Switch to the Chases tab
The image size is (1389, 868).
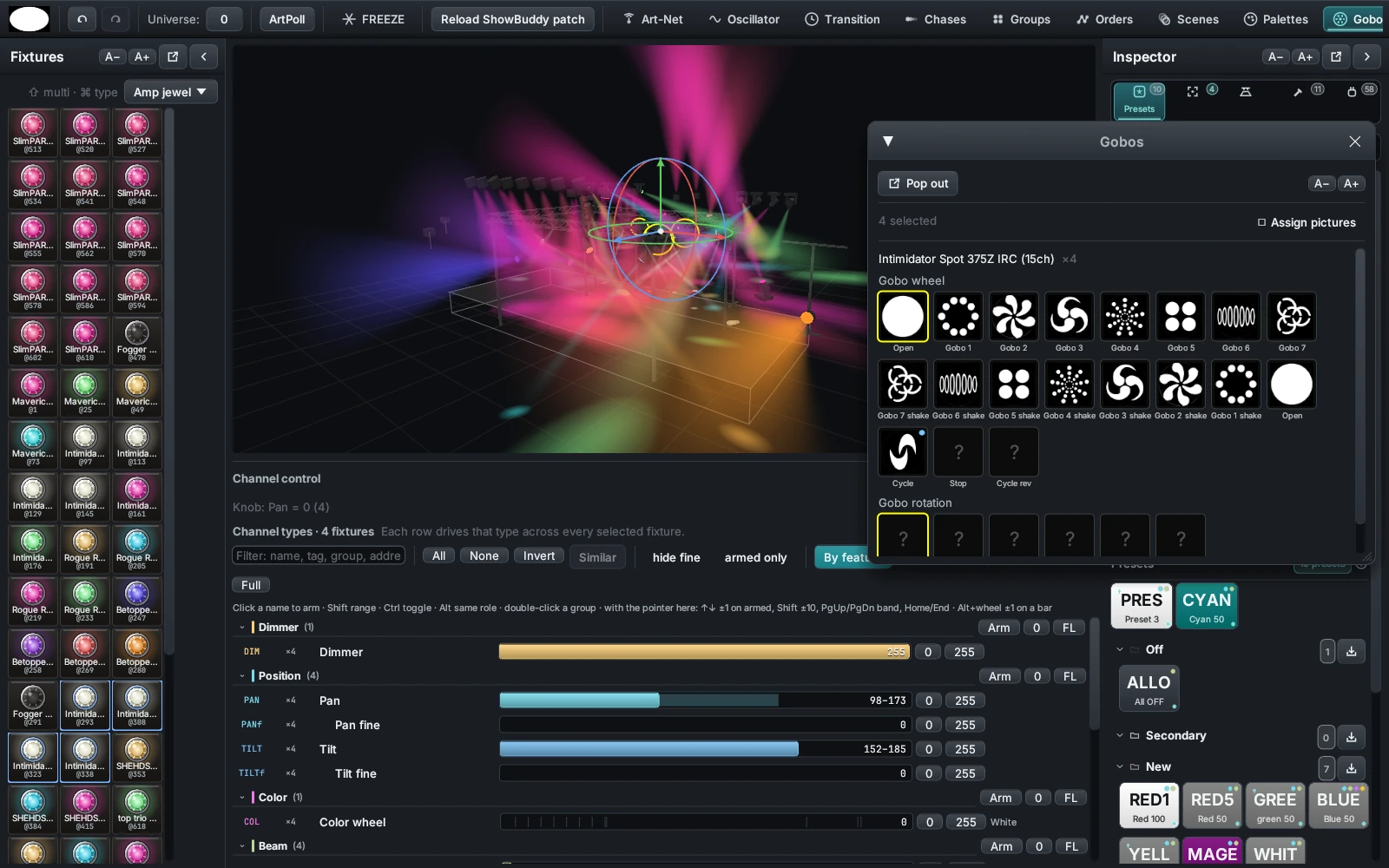click(935, 19)
